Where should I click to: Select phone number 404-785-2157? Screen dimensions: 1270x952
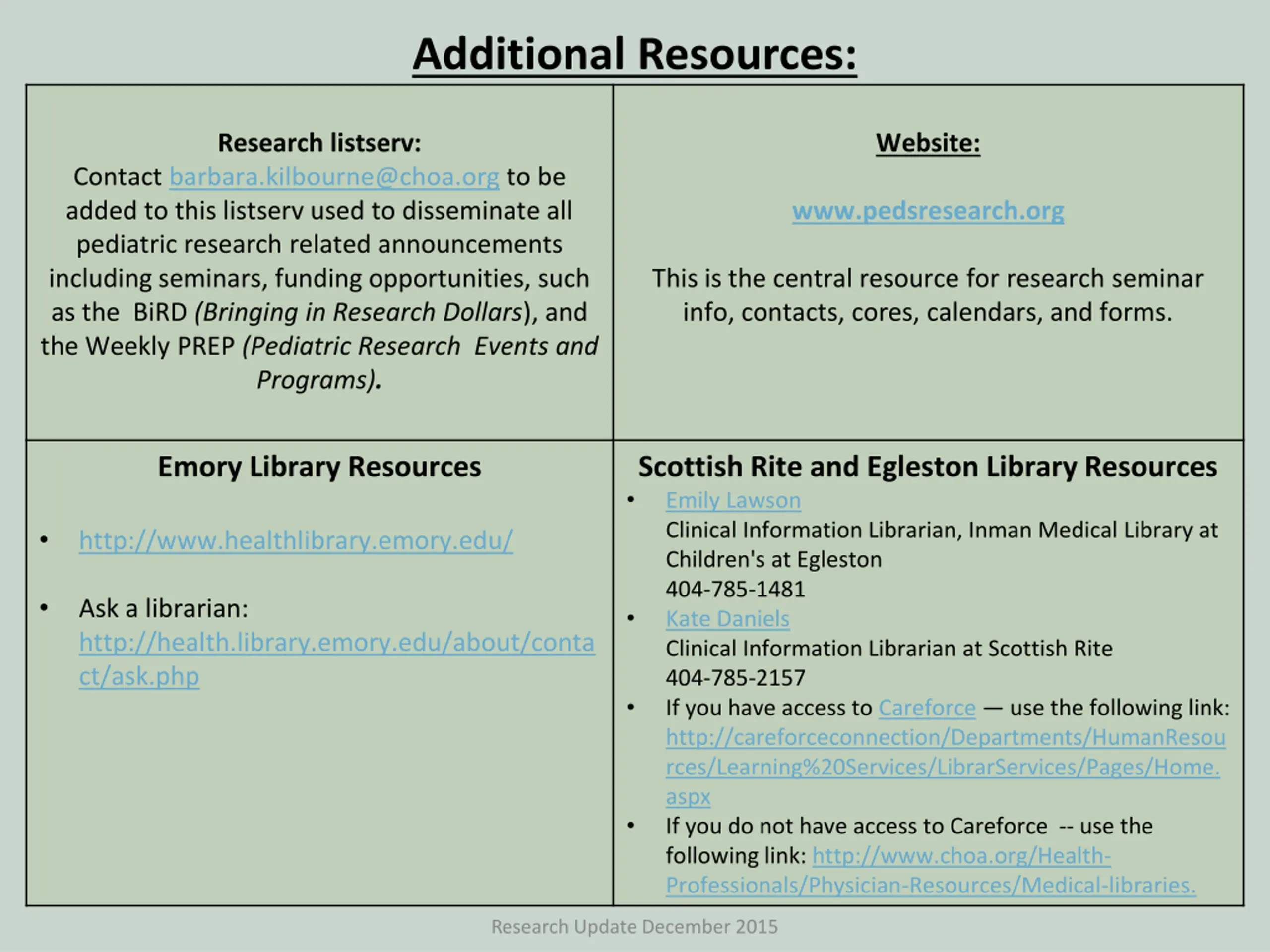coord(736,678)
